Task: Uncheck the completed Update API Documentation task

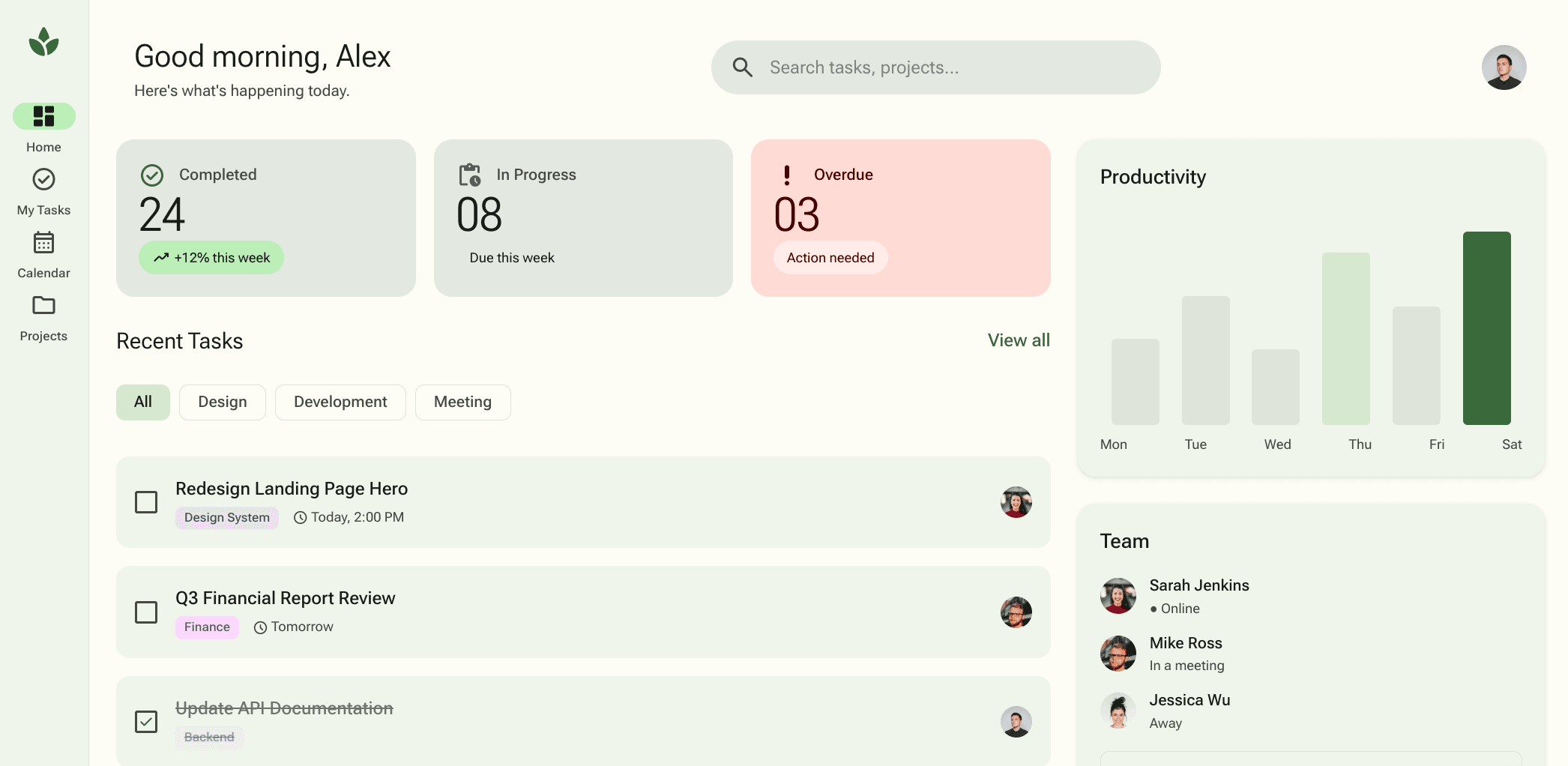Action: tap(146, 721)
